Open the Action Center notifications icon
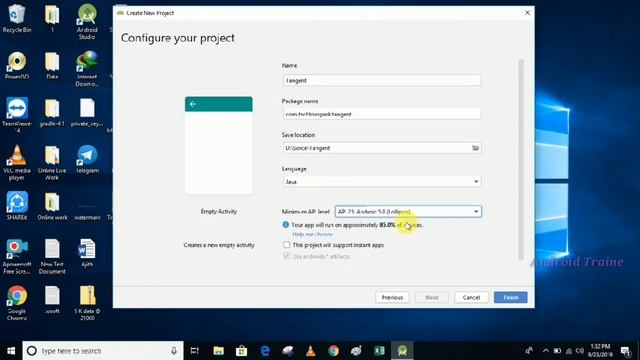640x360 pixels. (625, 351)
